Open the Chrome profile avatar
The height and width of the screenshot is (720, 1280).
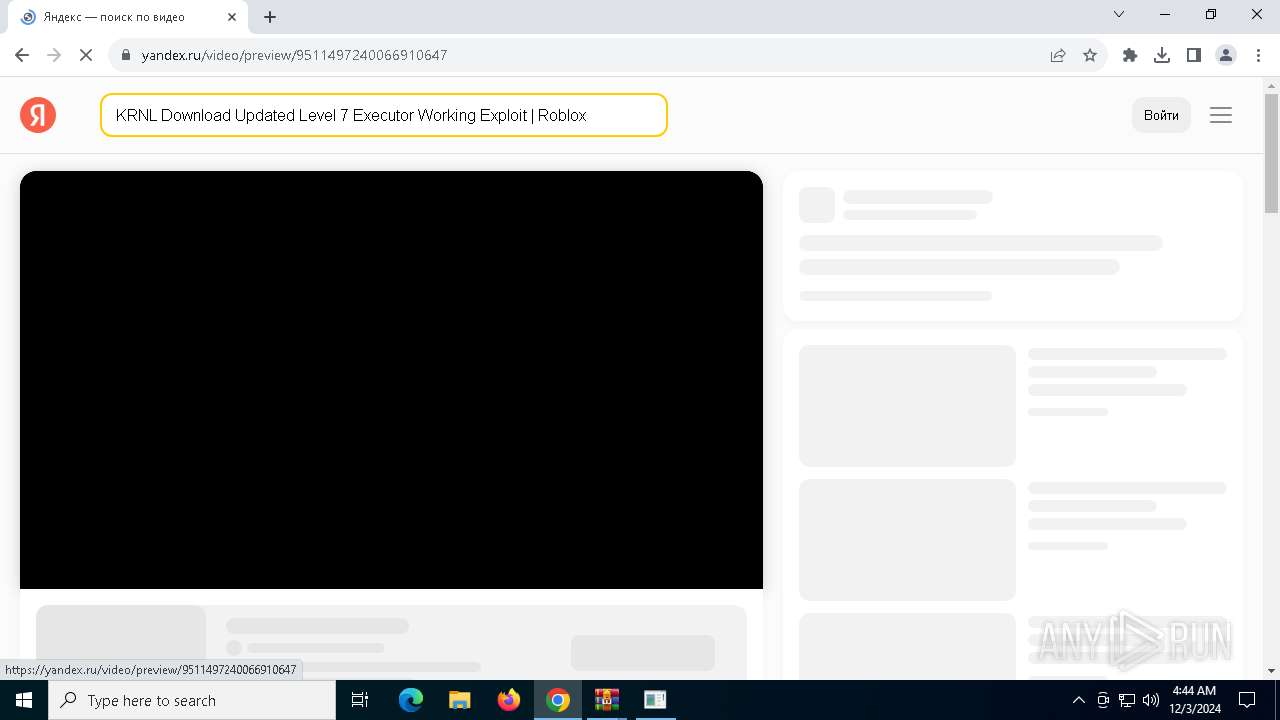[x=1226, y=55]
